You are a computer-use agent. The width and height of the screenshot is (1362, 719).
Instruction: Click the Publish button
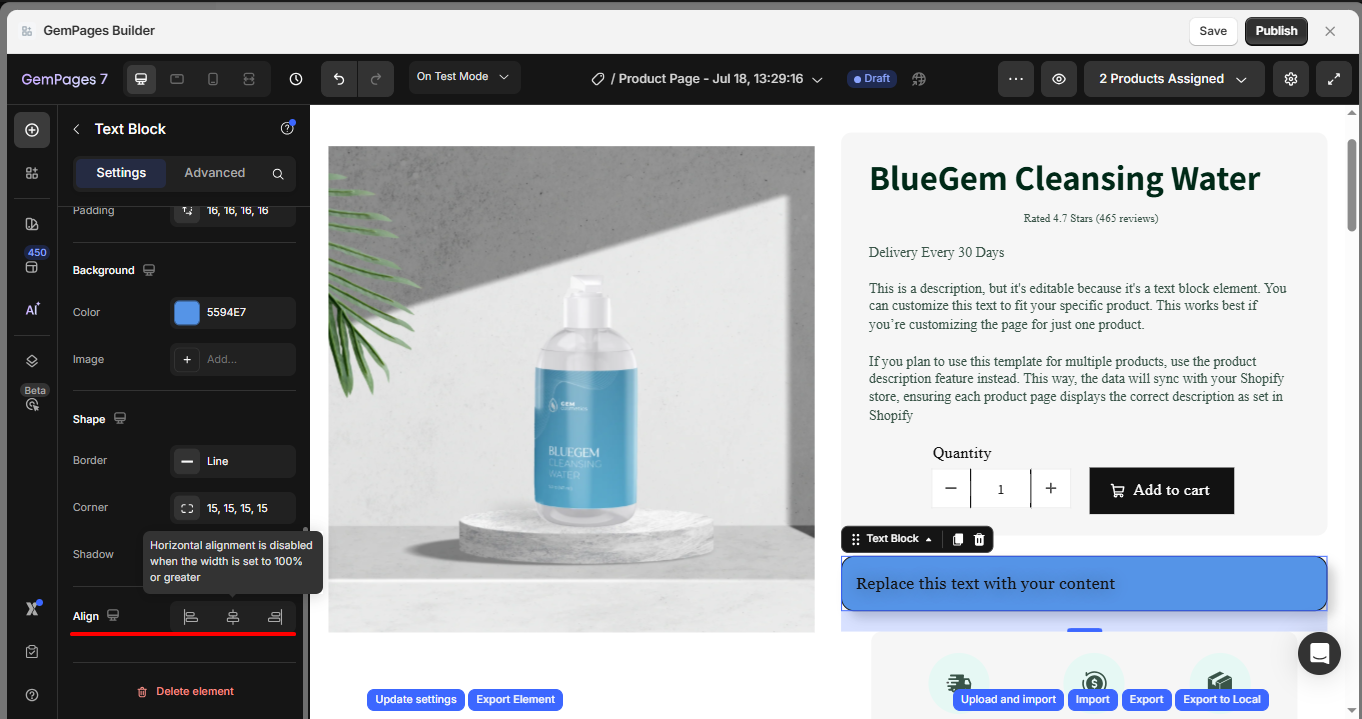[x=1276, y=31]
